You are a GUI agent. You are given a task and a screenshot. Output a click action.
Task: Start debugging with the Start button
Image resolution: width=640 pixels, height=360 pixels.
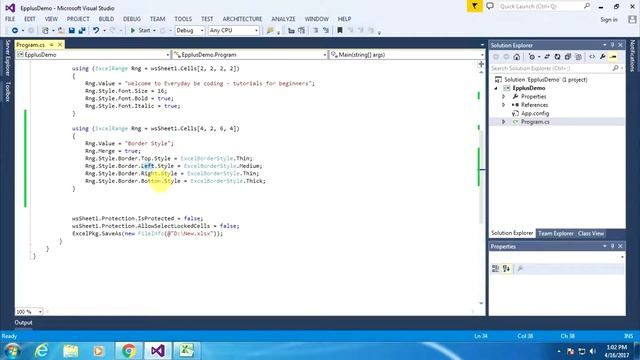pos(140,31)
